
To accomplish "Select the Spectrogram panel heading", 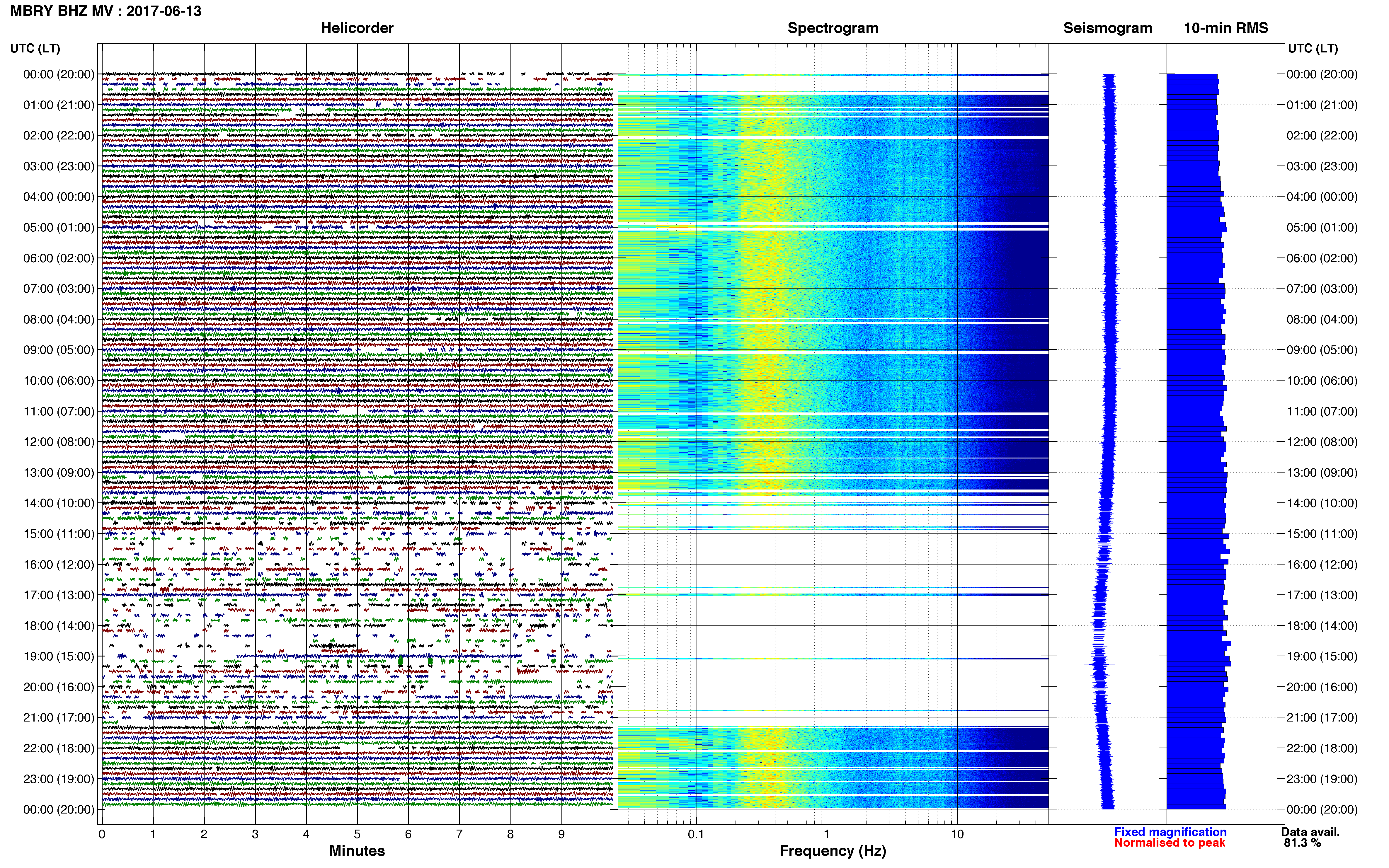I will (x=833, y=28).
